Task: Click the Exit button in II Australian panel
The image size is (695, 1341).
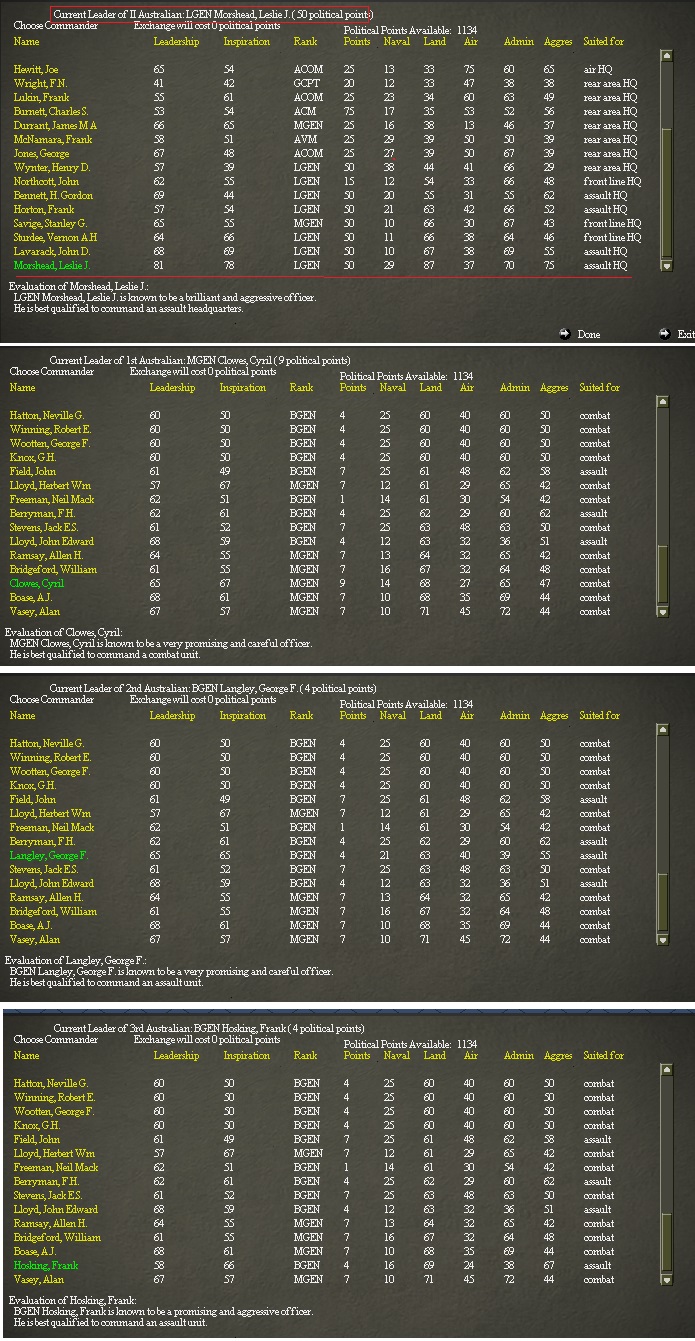Action: click(685, 334)
